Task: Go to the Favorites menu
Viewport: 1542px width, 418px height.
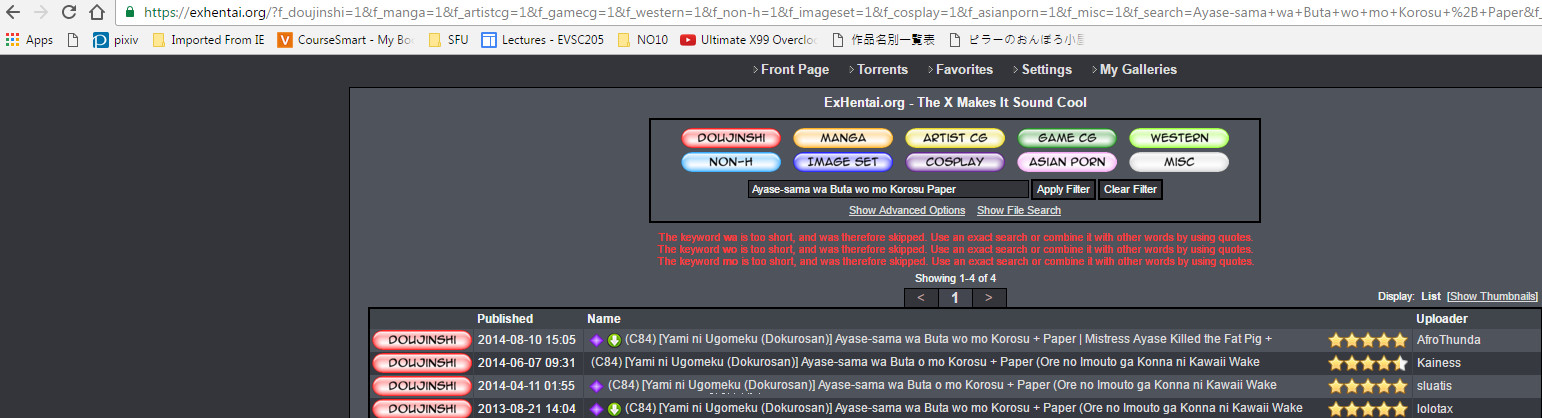Action: [x=964, y=70]
